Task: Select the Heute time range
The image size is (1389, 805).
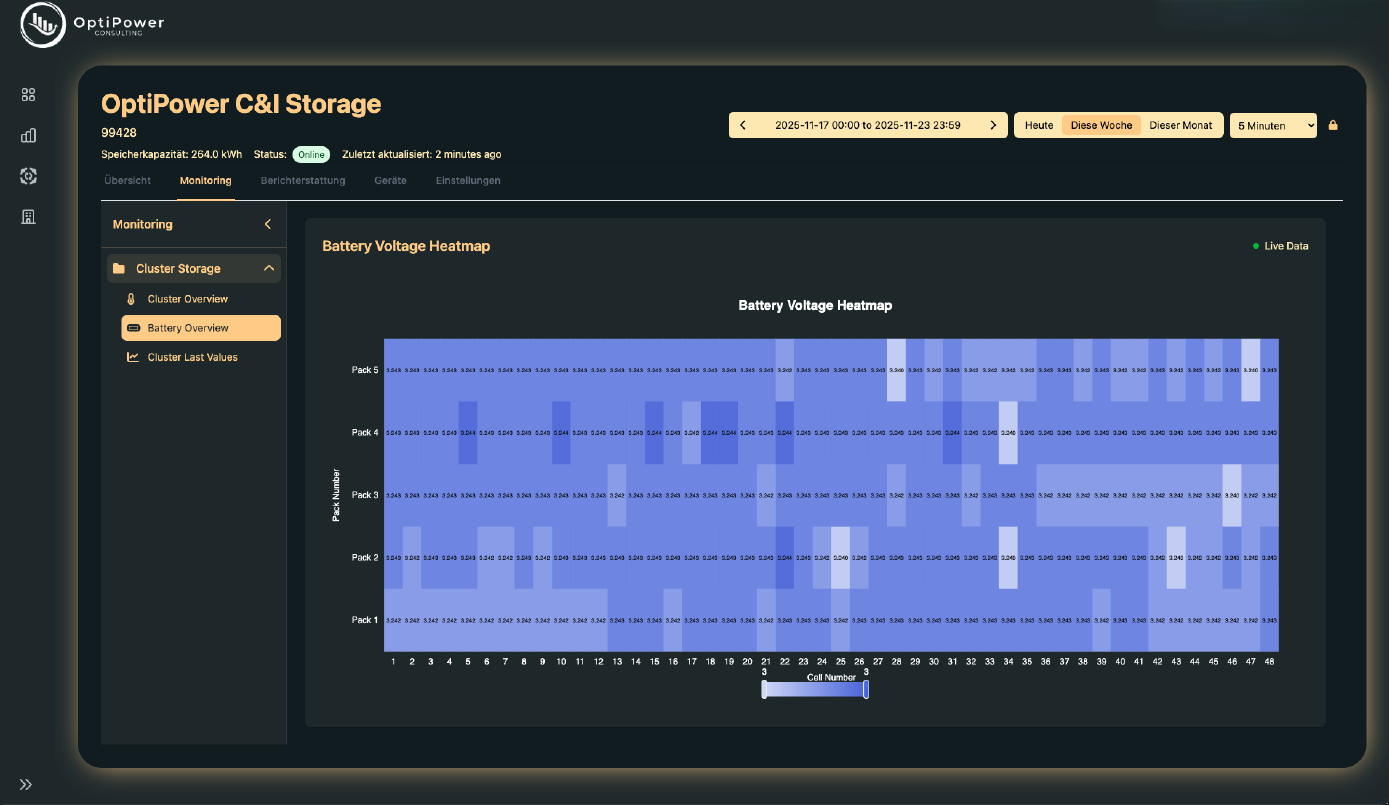Action: 1039,125
